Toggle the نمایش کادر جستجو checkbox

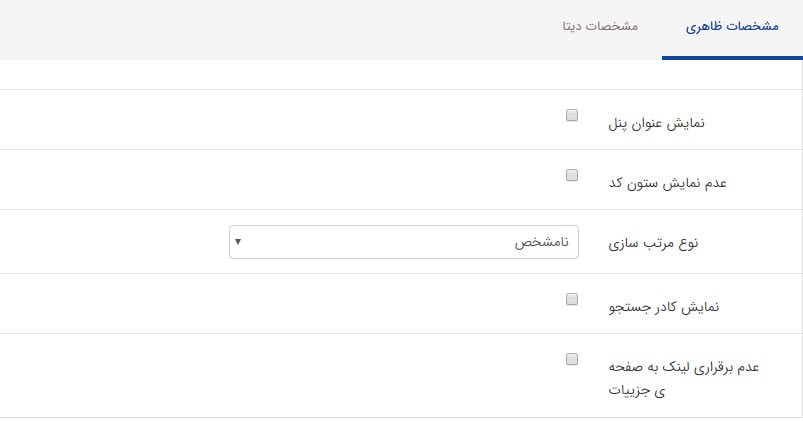point(572,298)
